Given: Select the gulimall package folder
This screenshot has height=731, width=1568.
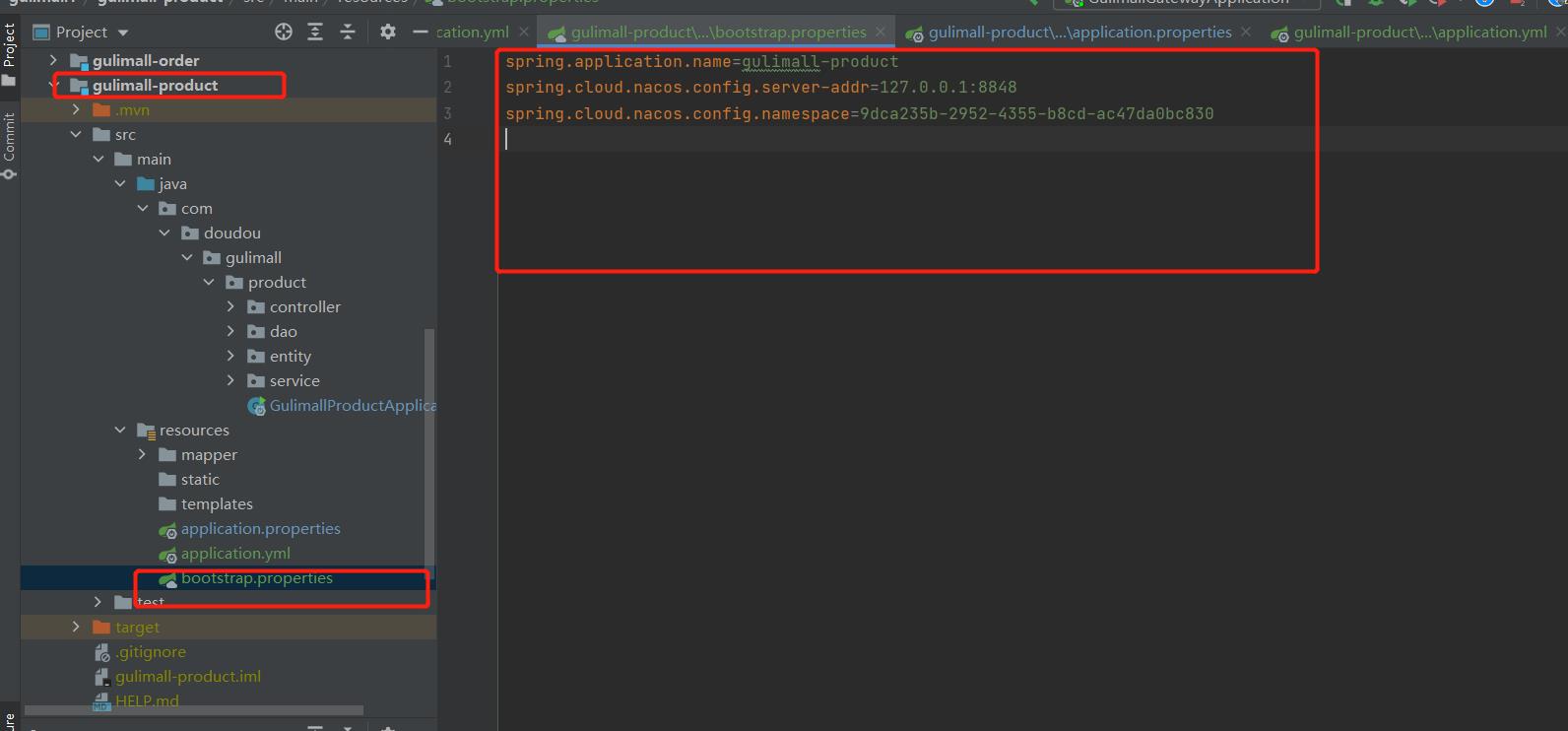Looking at the screenshot, I should click(253, 258).
